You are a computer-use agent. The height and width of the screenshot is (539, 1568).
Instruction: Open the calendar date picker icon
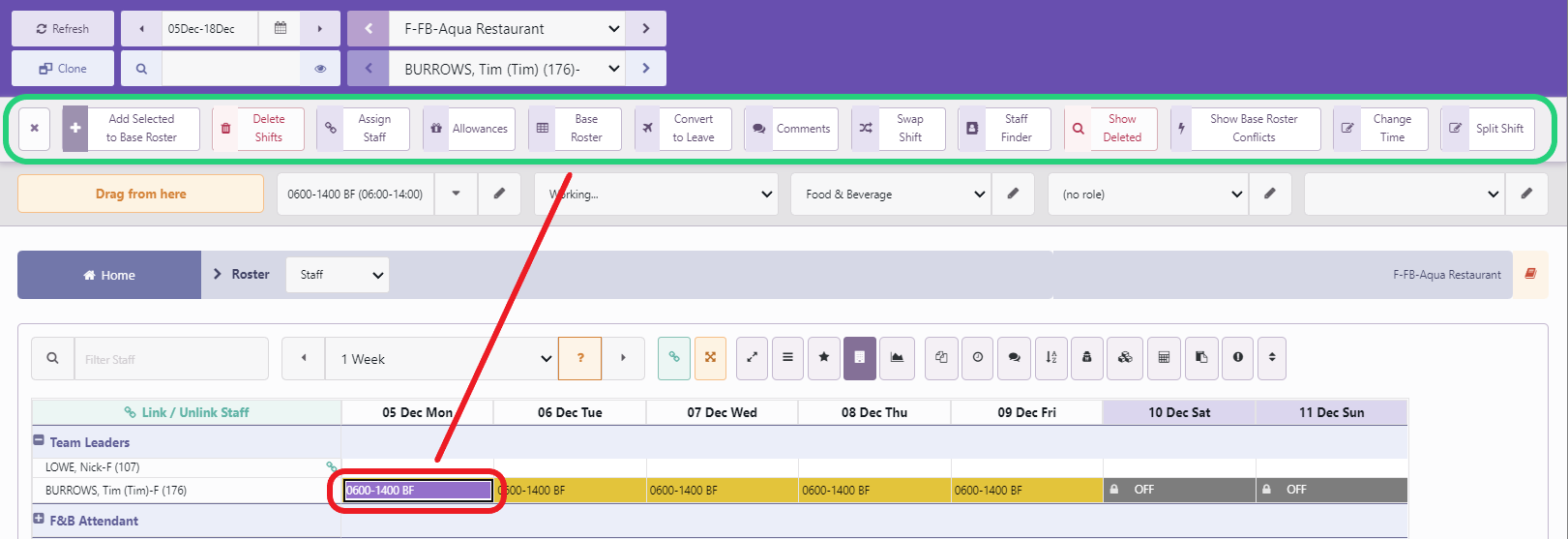[281, 29]
